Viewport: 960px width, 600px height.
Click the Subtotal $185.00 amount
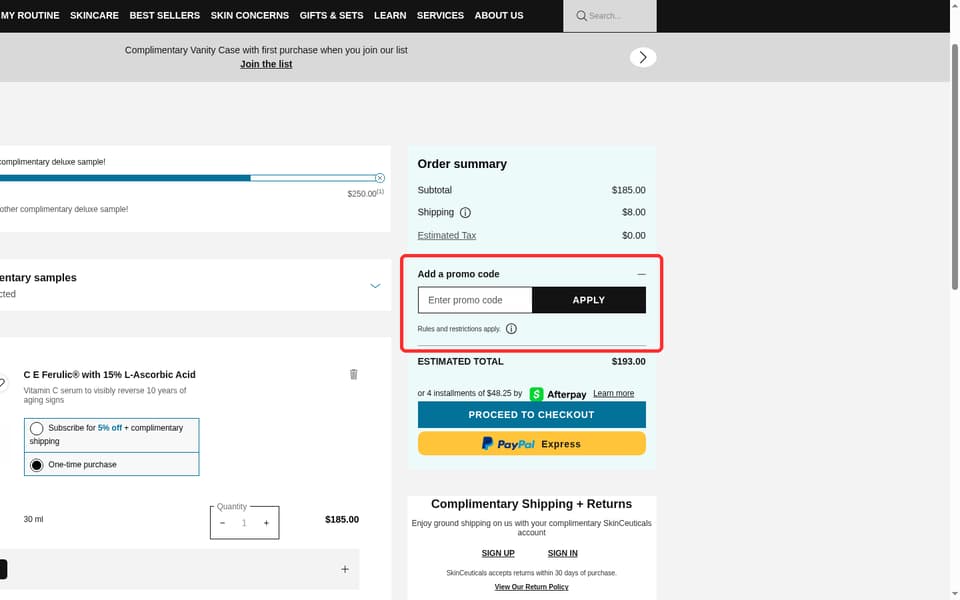click(x=628, y=190)
